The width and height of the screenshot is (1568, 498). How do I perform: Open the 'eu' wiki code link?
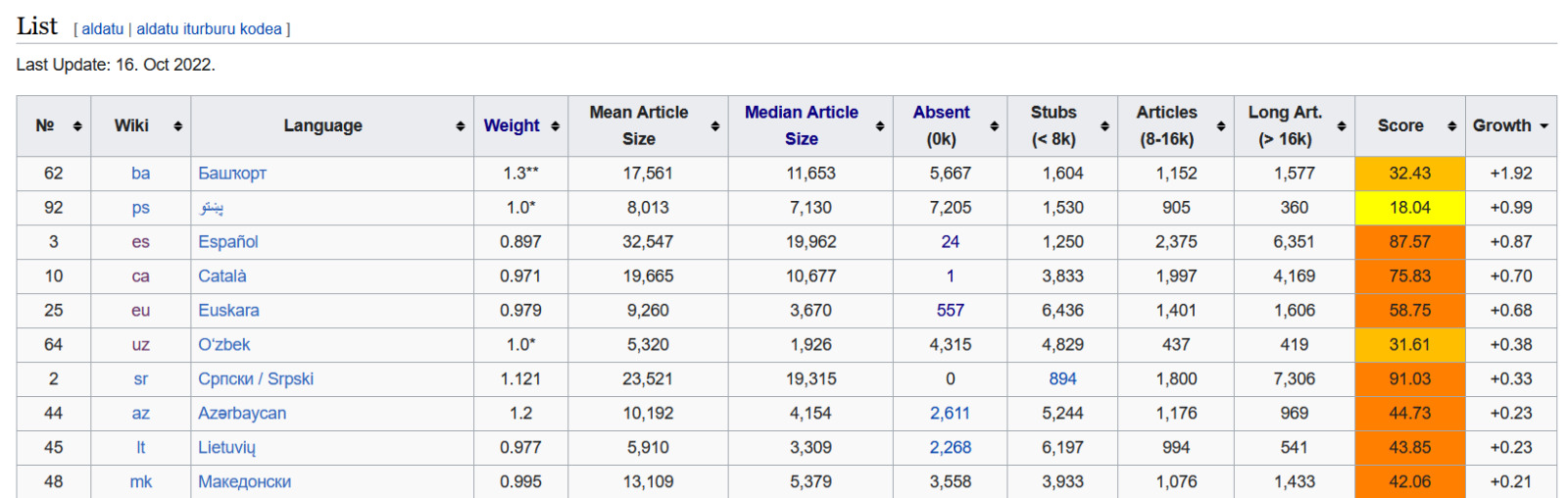click(x=141, y=311)
